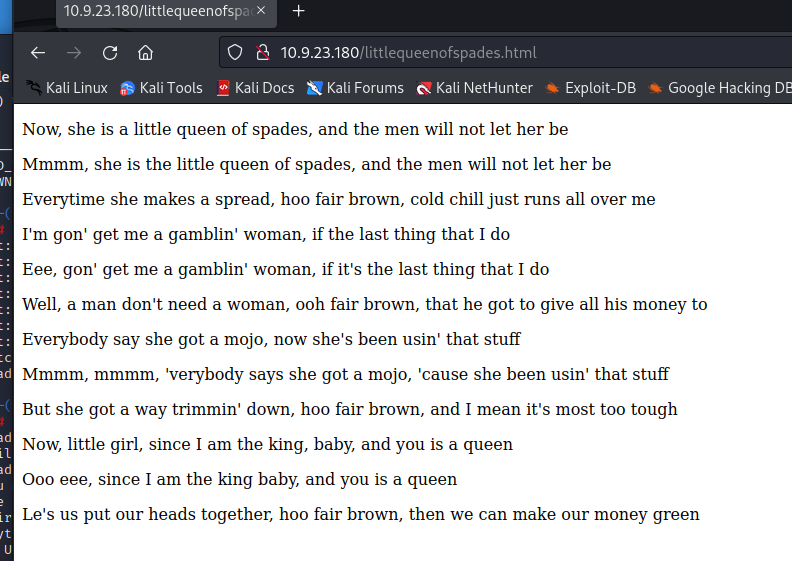Click the Exploit-DB orange bookmark icon
The image size is (792, 561).
point(552,88)
